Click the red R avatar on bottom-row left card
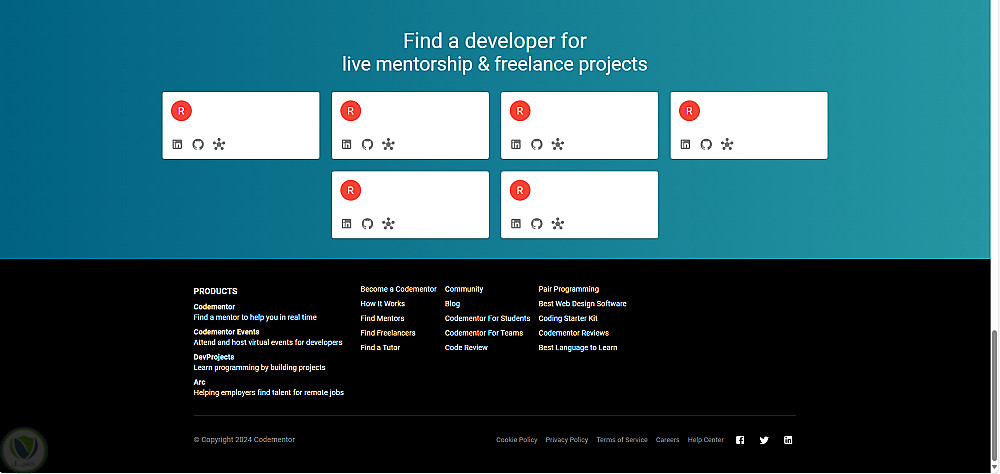1000x474 pixels. pos(351,190)
